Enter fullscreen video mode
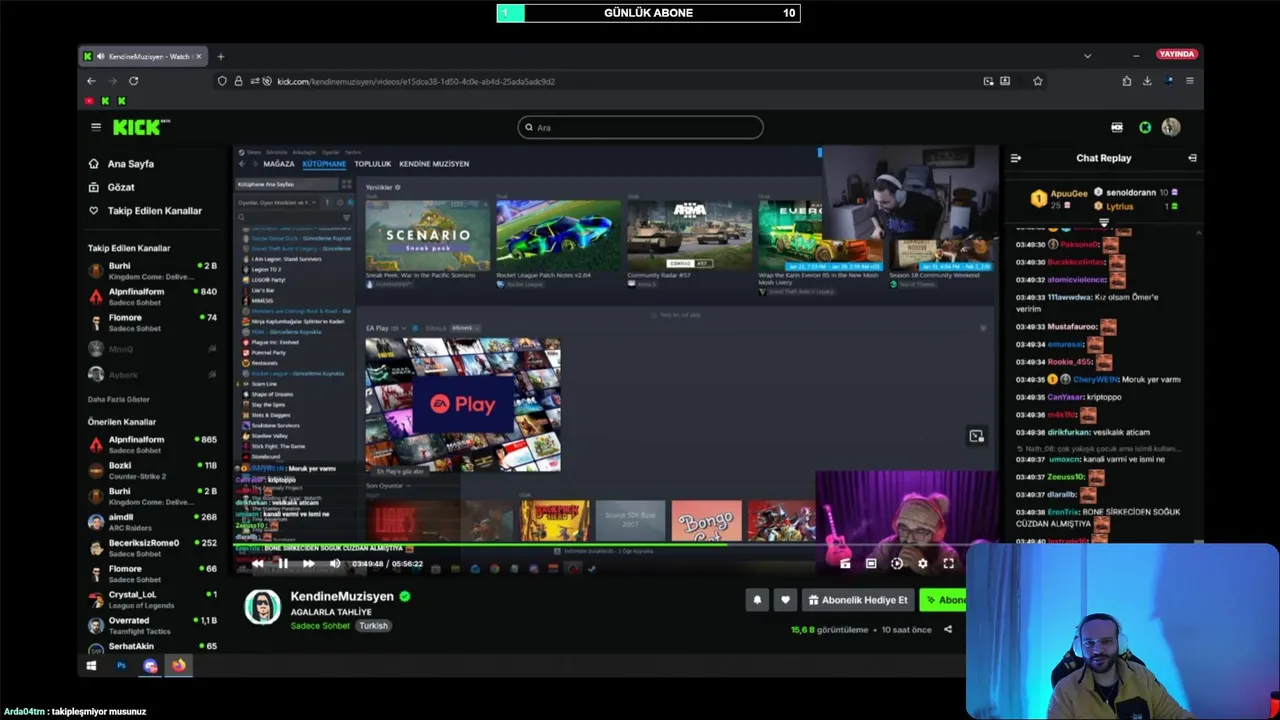This screenshot has width=1280, height=720. 948,563
